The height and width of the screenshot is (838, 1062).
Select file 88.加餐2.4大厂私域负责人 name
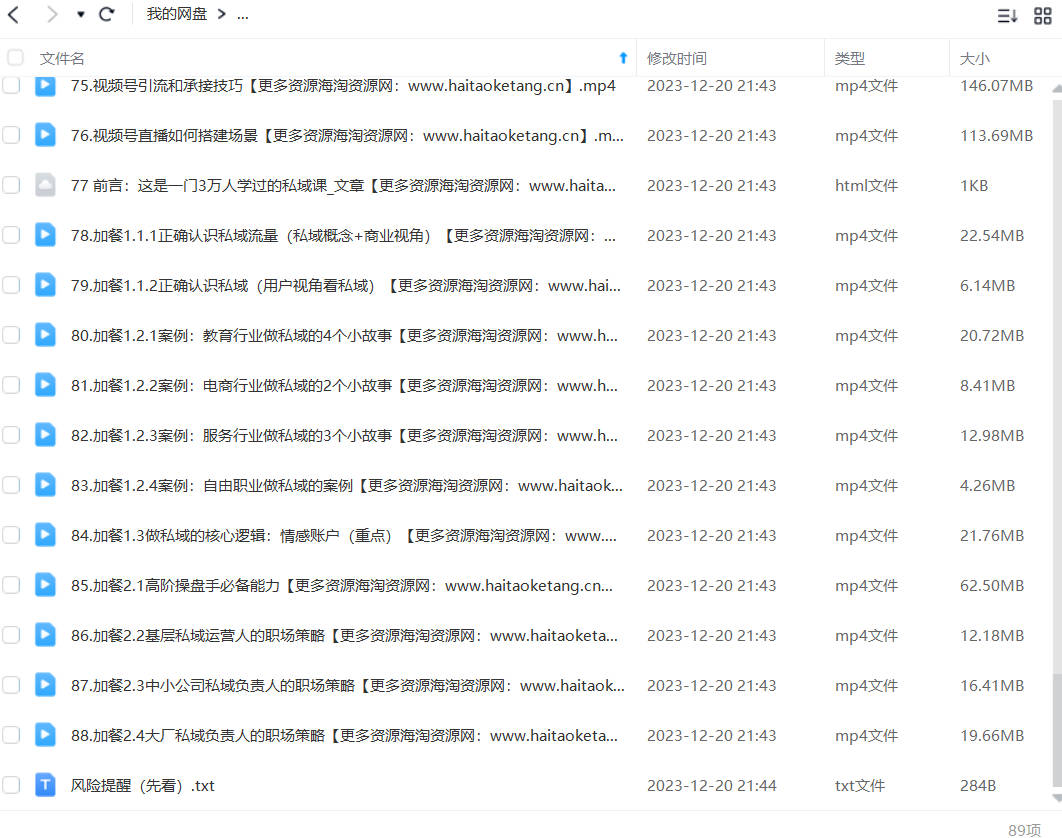[x=344, y=736]
